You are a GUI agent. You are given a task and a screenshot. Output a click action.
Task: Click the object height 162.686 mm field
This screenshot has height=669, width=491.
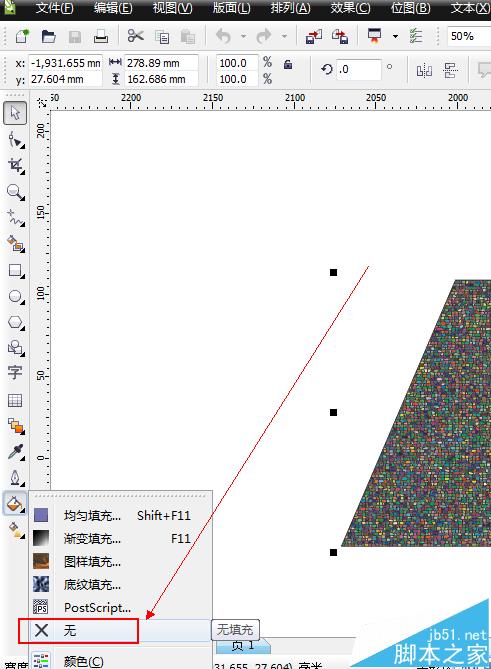pyautogui.click(x=161, y=79)
